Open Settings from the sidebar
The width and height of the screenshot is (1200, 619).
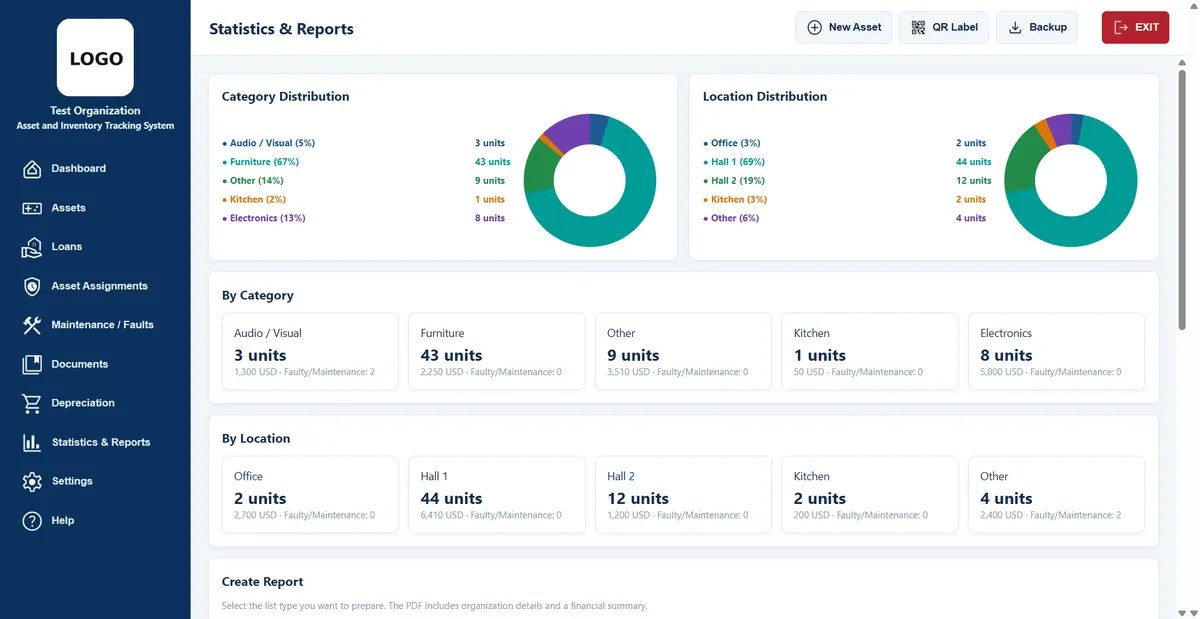[x=72, y=481]
